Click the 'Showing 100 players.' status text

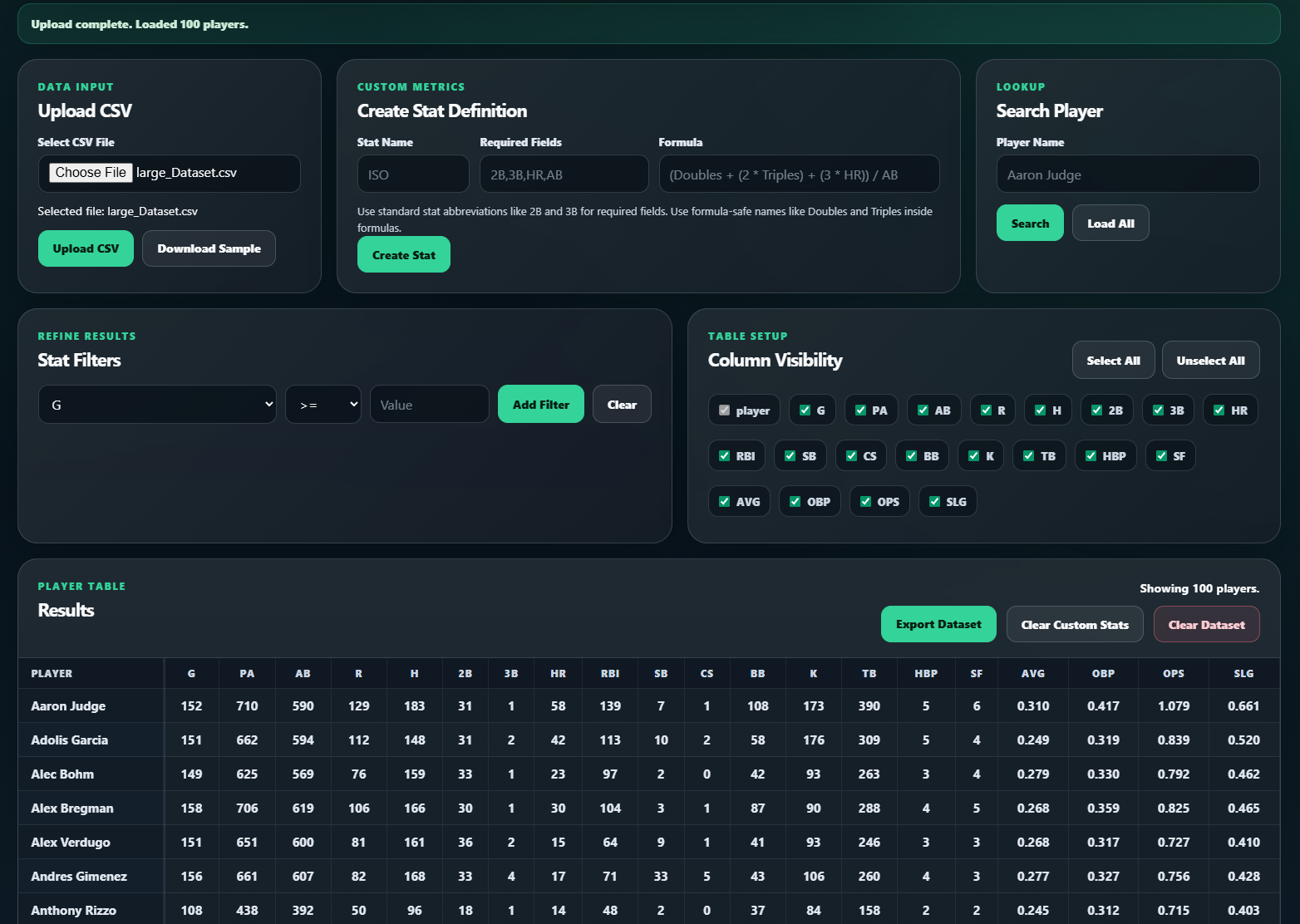[1199, 588]
